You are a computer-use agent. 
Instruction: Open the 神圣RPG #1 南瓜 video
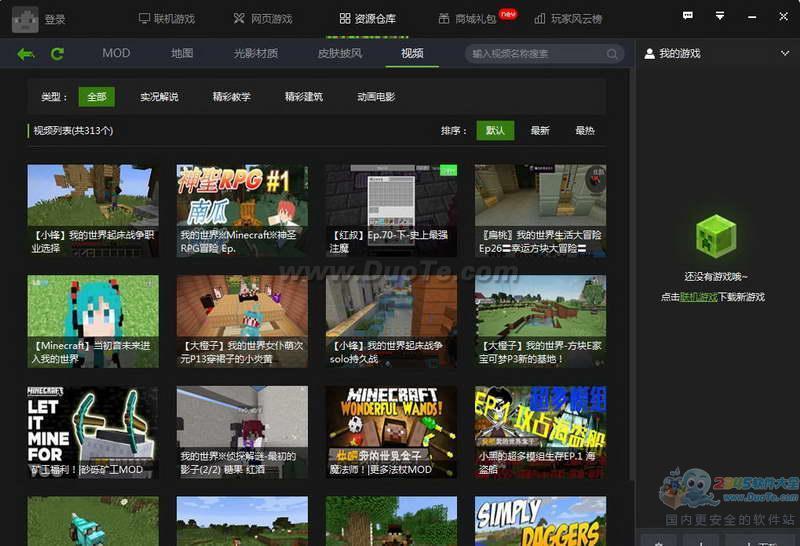242,210
